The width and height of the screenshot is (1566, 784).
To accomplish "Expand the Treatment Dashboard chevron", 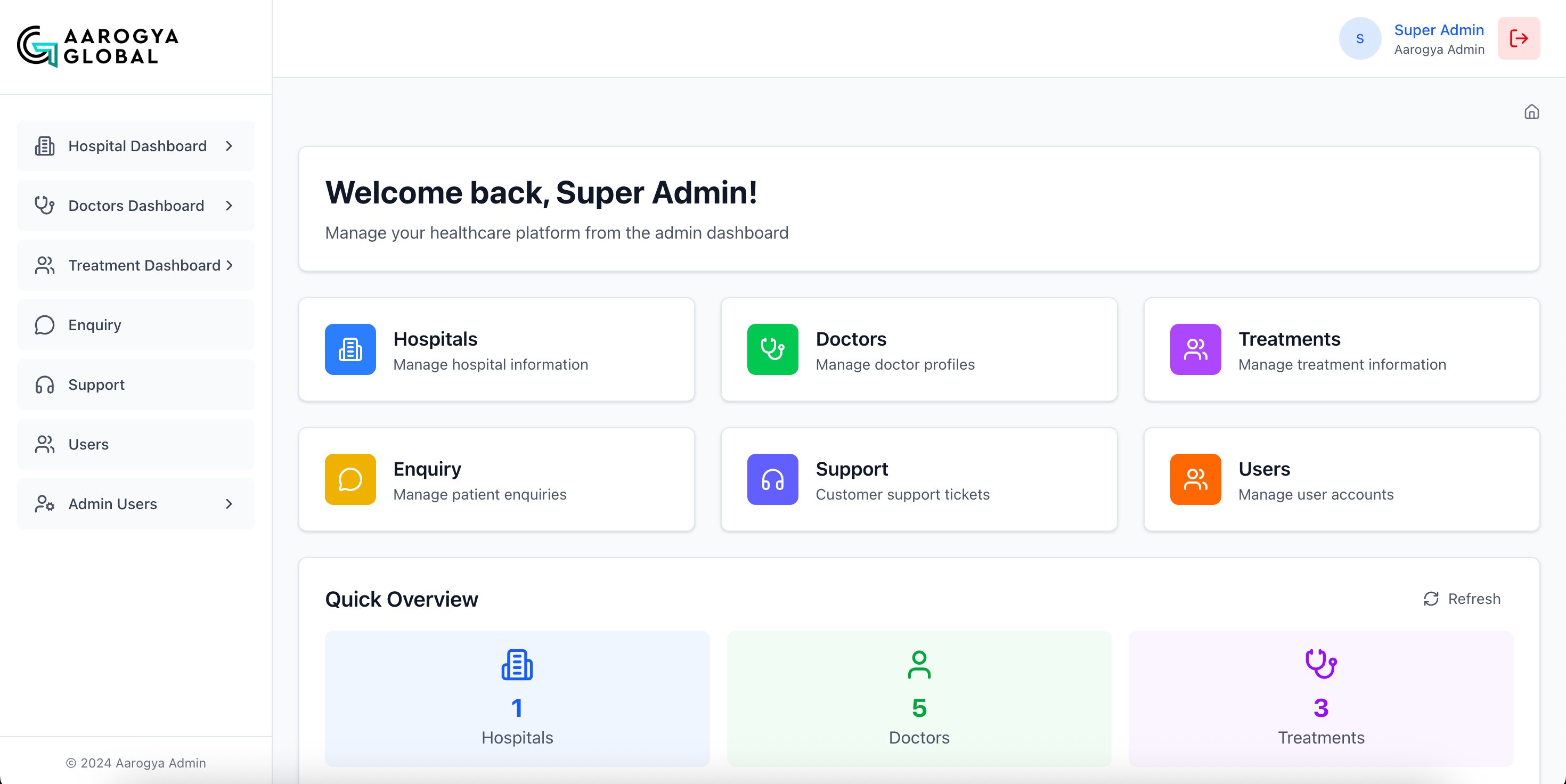I will (229, 265).
